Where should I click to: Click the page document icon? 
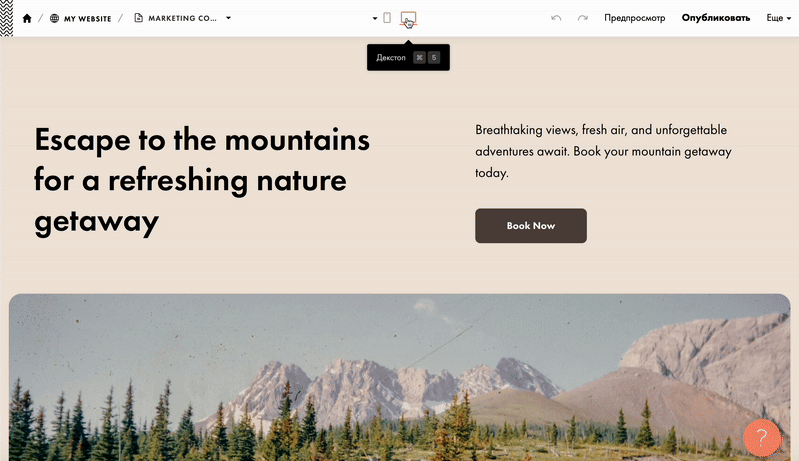click(138, 18)
